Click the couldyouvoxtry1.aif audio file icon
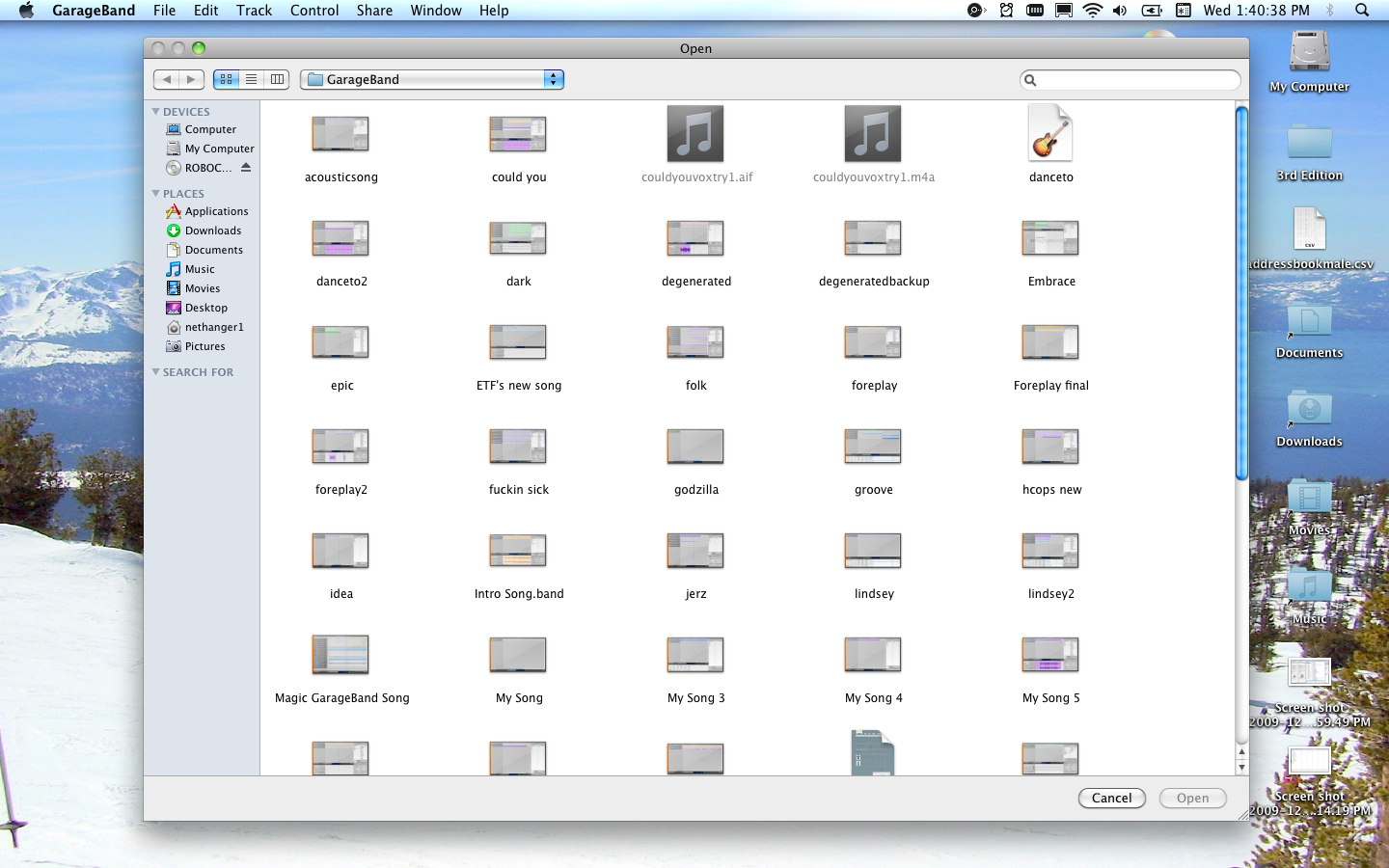The image size is (1389, 868). coord(695,134)
